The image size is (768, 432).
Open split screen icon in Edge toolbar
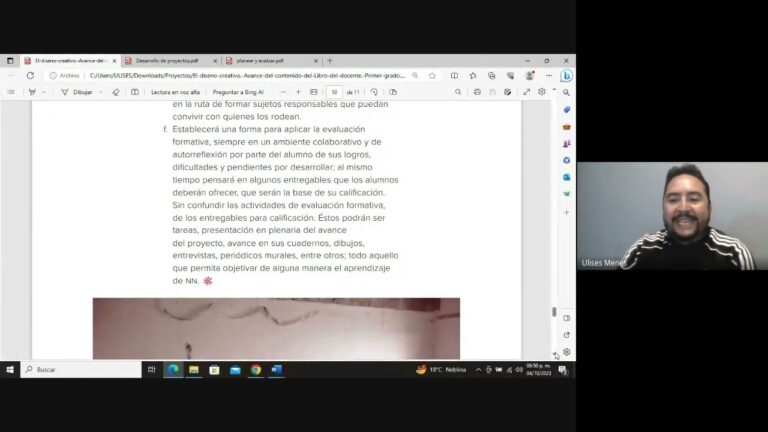point(455,75)
